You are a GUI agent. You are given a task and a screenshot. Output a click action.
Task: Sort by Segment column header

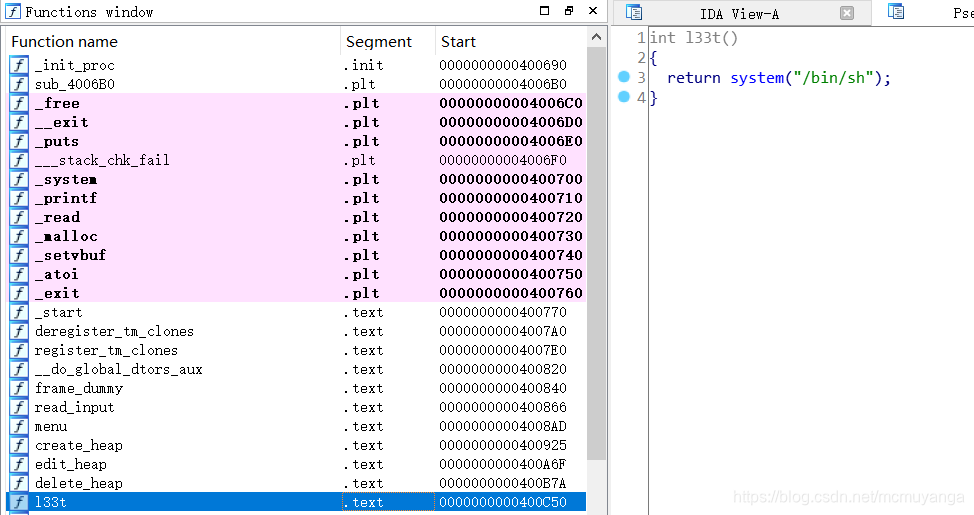click(x=388, y=42)
